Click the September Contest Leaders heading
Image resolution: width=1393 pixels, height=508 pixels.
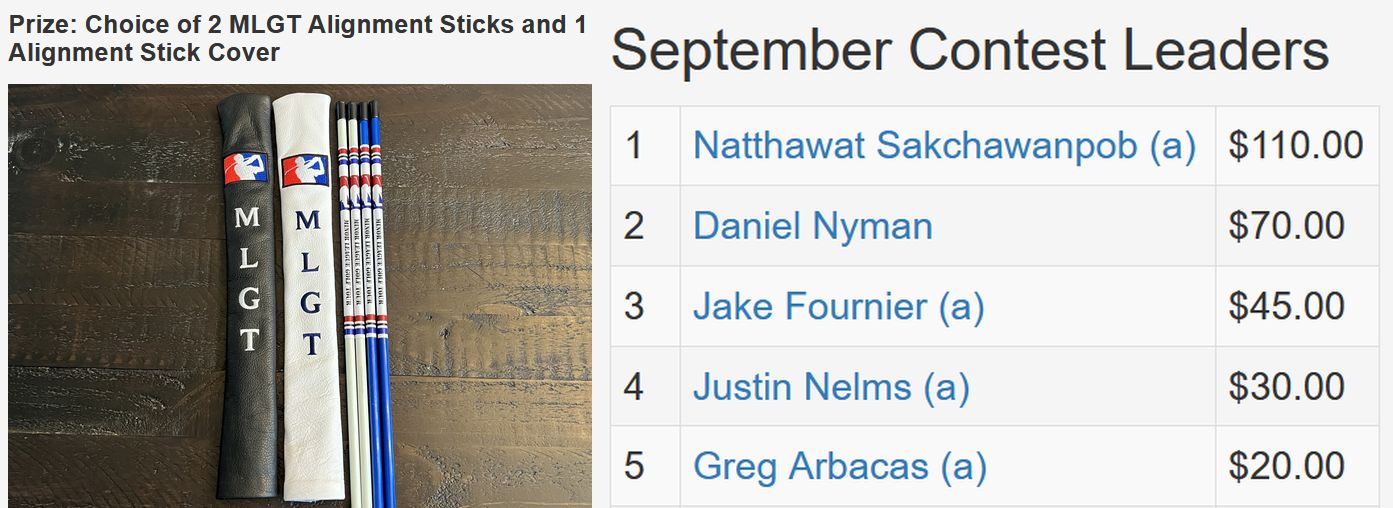click(x=970, y=50)
